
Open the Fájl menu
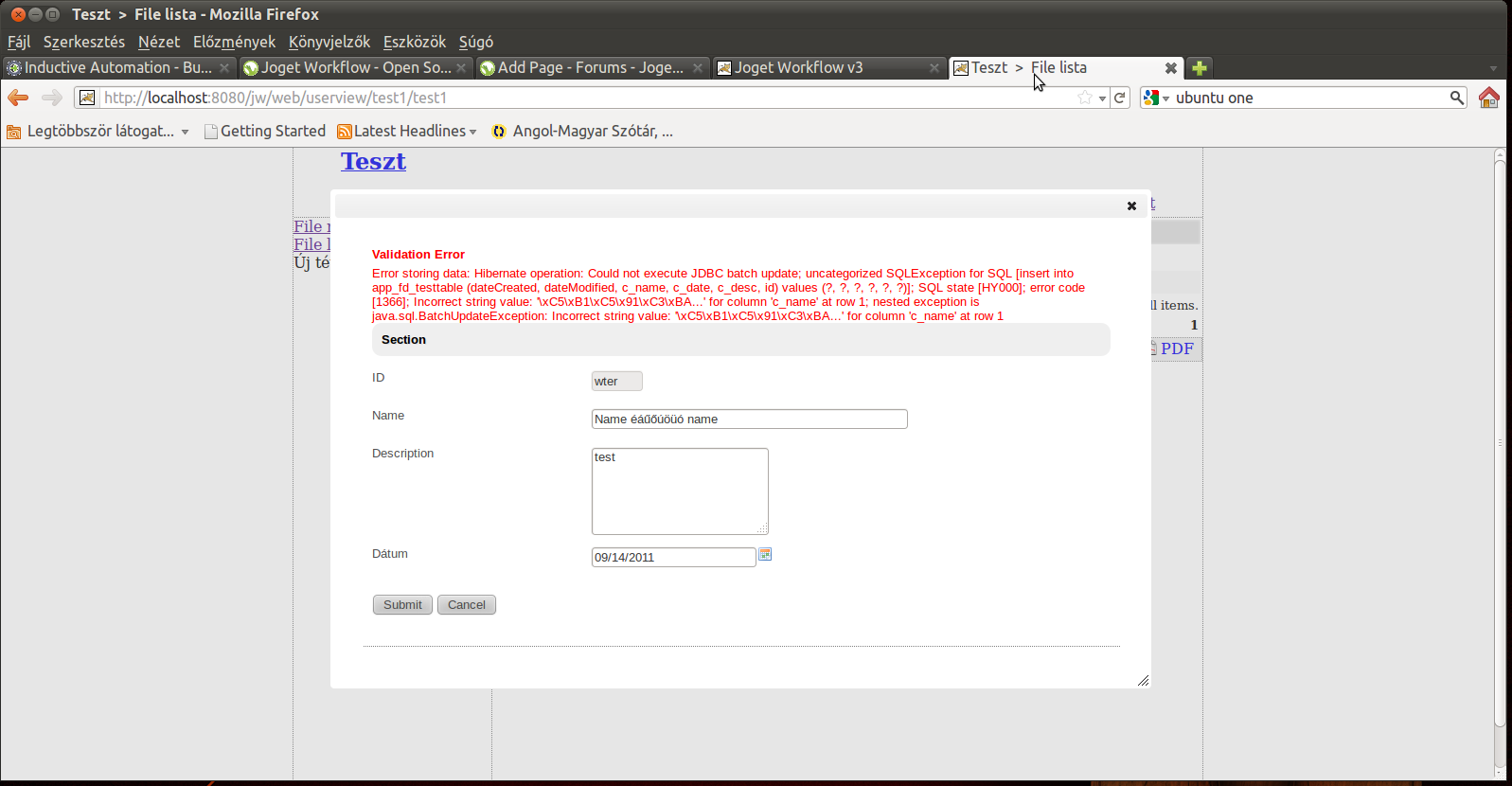[19, 42]
